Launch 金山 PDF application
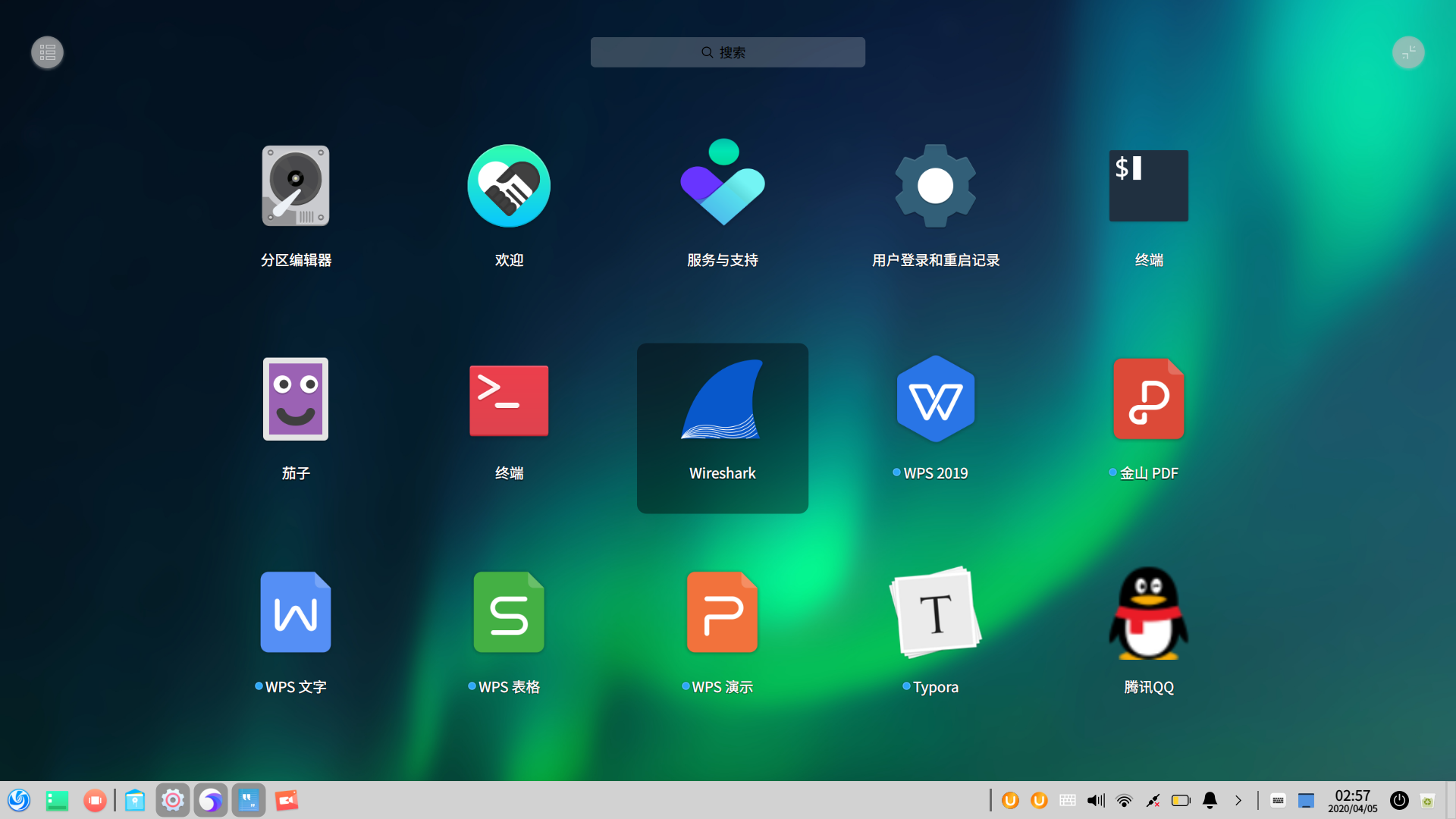Image resolution: width=1456 pixels, height=819 pixels. click(x=1148, y=400)
